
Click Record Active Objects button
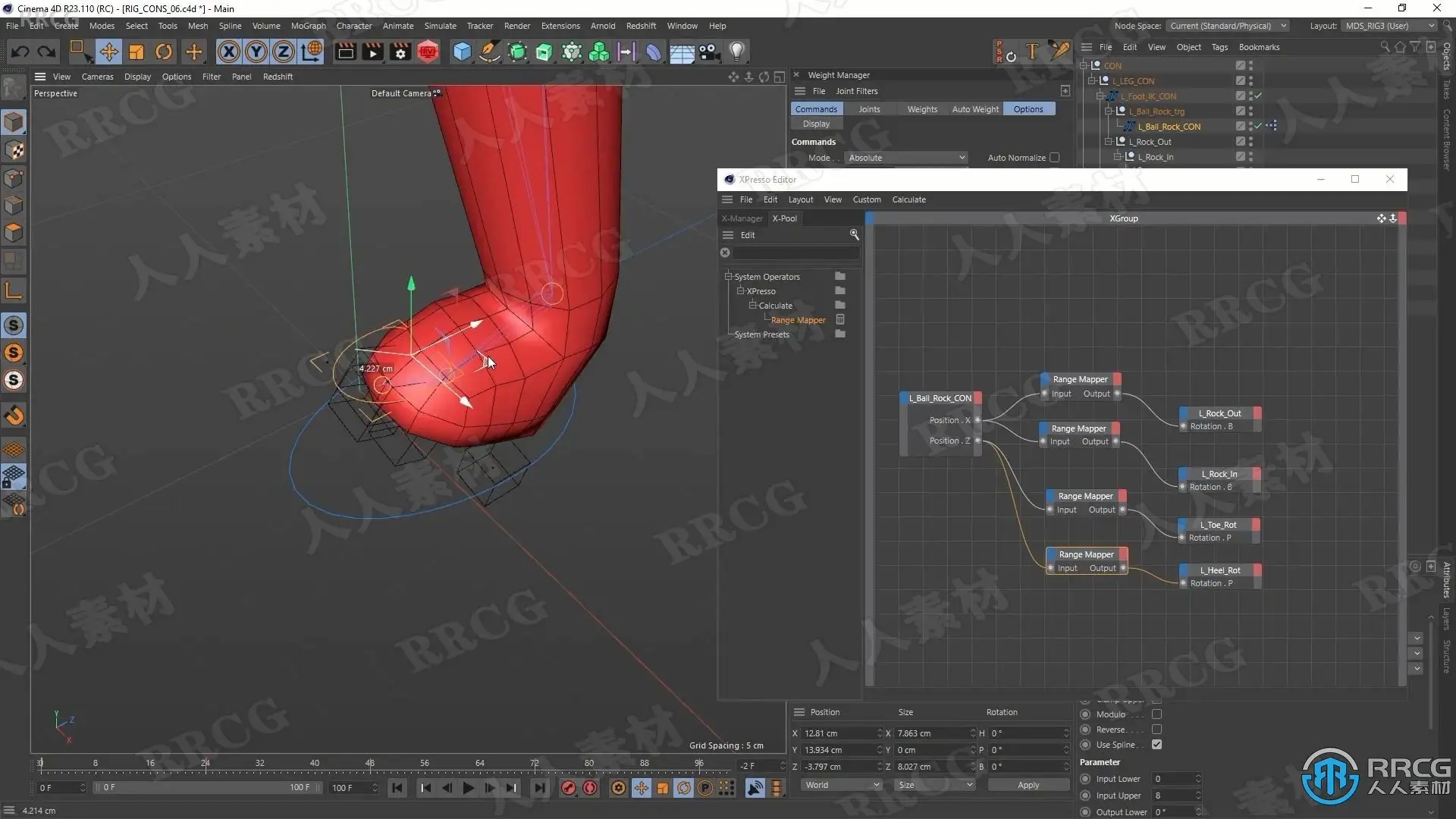pos(568,788)
